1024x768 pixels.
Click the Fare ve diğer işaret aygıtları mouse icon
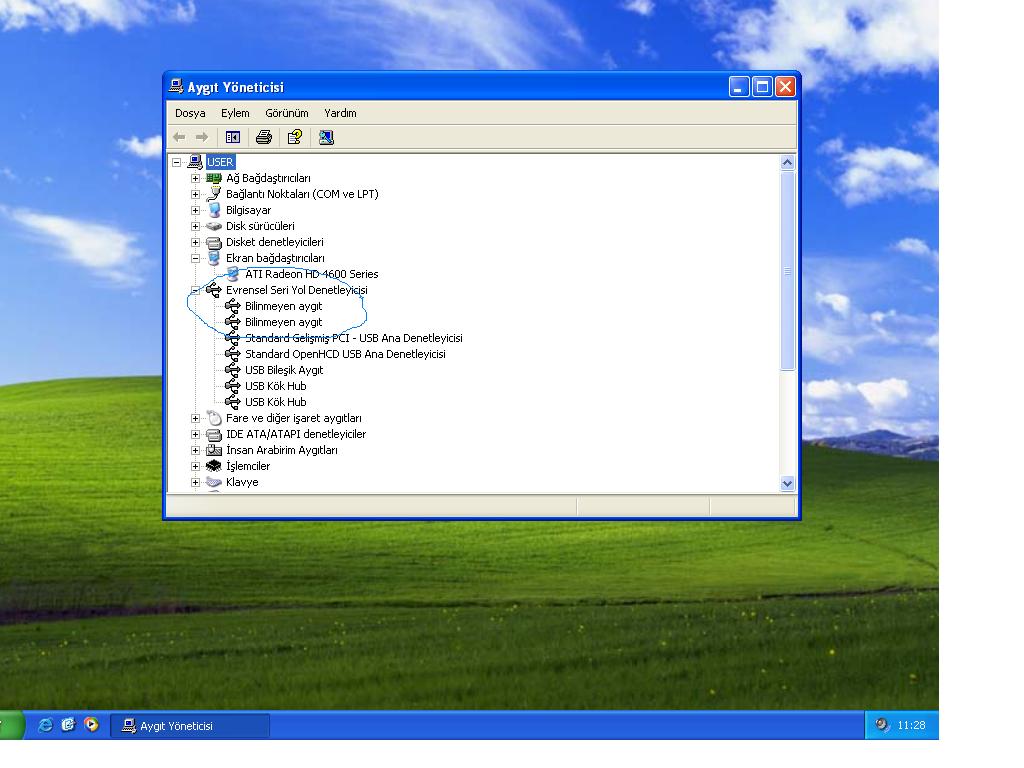(214, 418)
